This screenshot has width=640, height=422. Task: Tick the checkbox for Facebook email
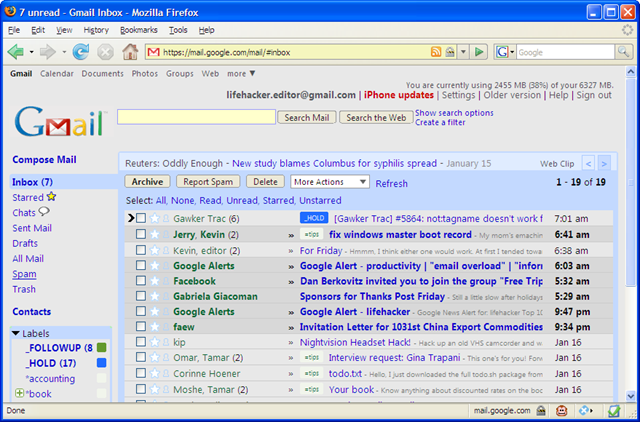[141, 280]
